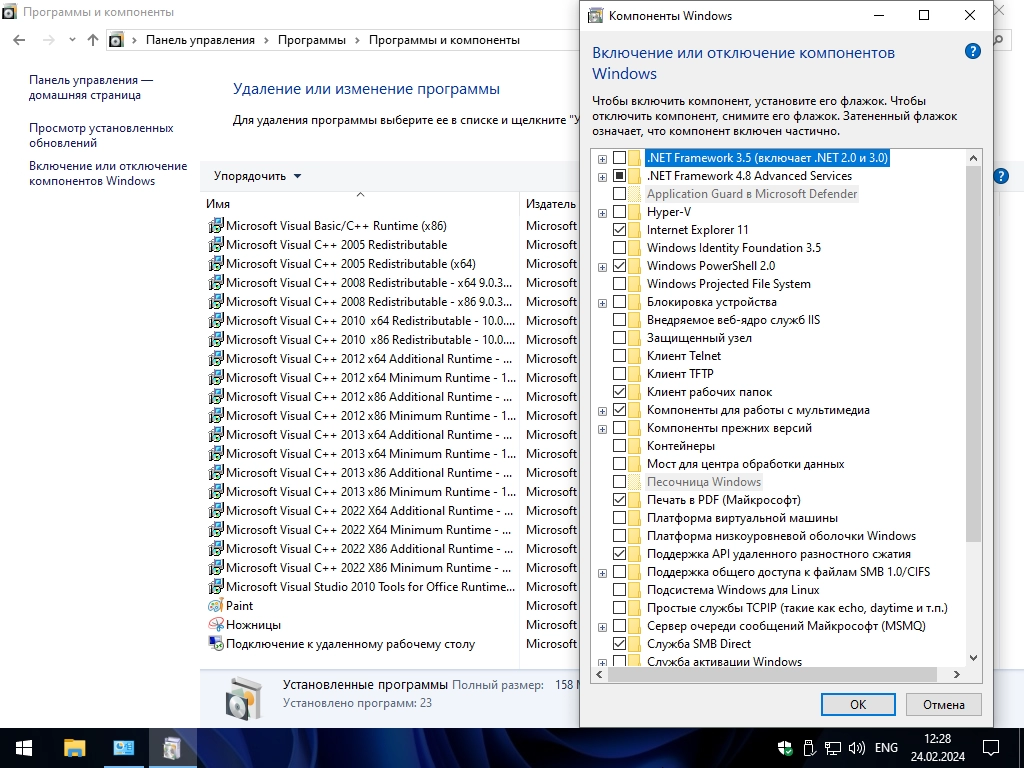
Task: Open the Упорядочить dropdown menu
Action: tap(257, 176)
